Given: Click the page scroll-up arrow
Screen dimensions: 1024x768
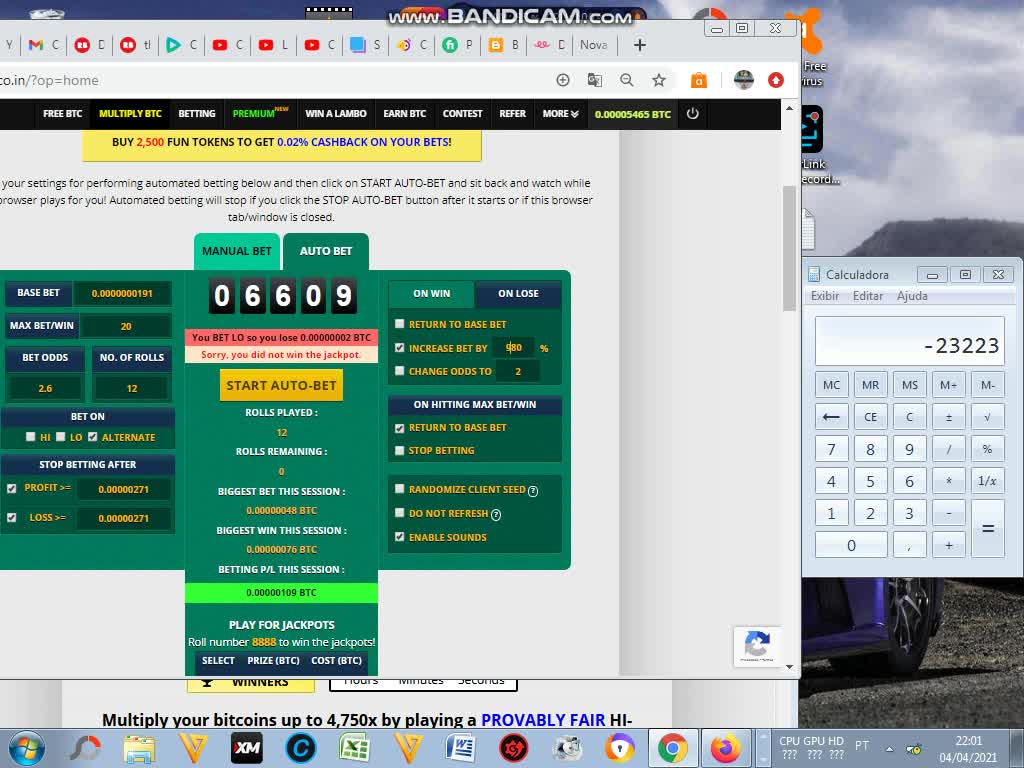Looking at the screenshot, I should pyautogui.click(x=790, y=108).
